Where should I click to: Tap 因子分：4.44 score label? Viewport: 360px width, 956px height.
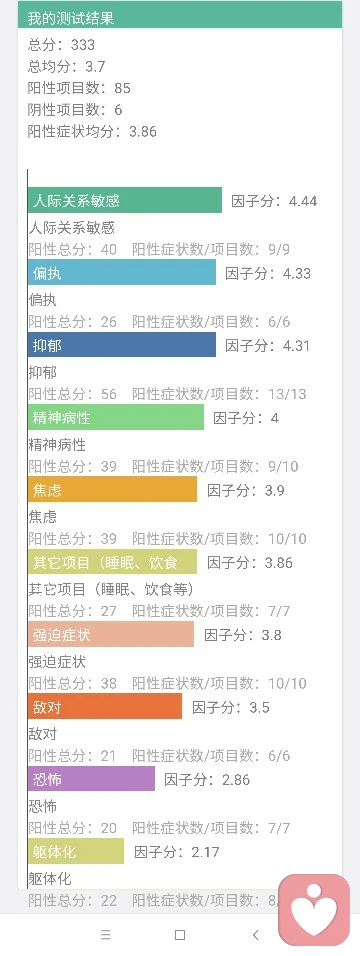point(275,201)
